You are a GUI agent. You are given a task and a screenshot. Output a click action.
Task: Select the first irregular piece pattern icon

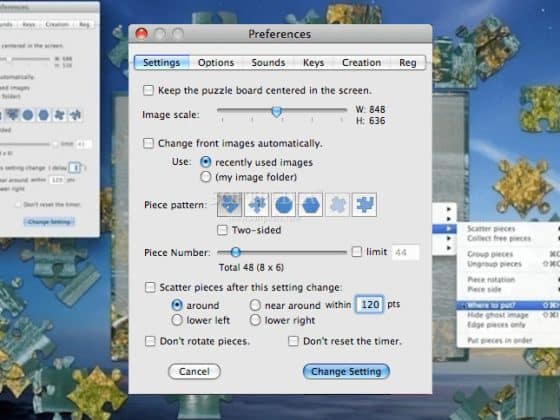click(230, 205)
